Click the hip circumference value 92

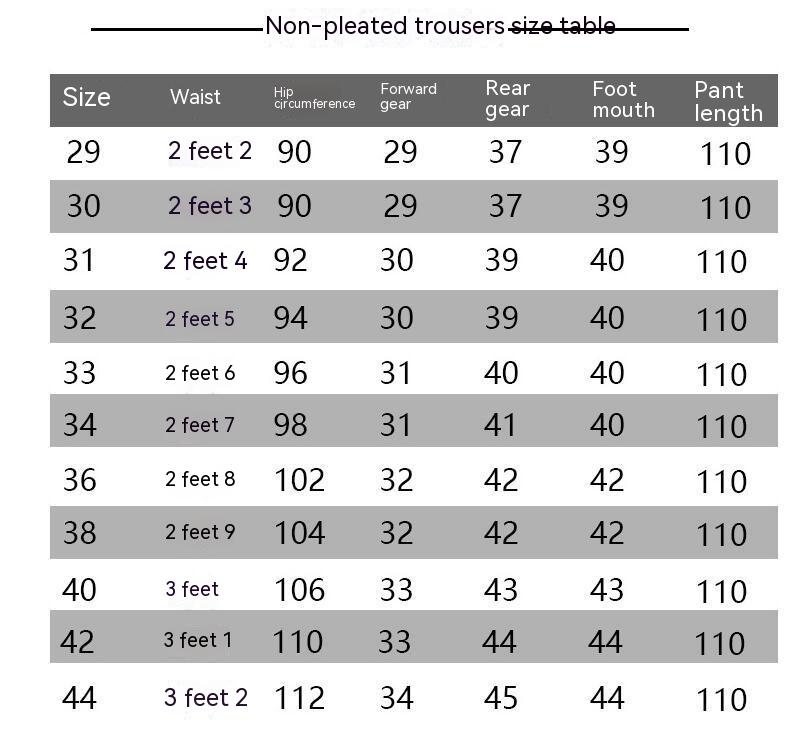[290, 261]
